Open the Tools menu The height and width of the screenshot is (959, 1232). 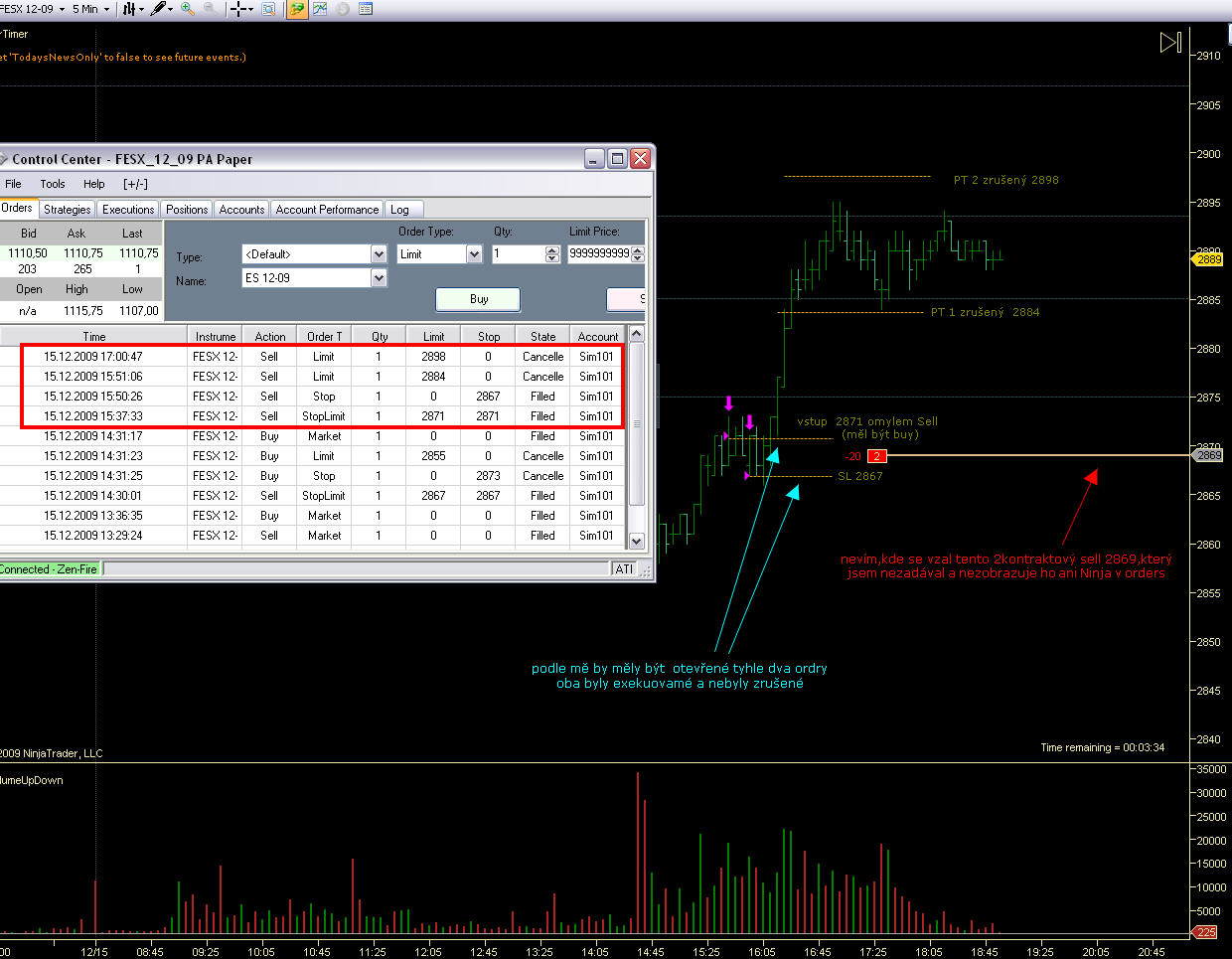(x=53, y=184)
